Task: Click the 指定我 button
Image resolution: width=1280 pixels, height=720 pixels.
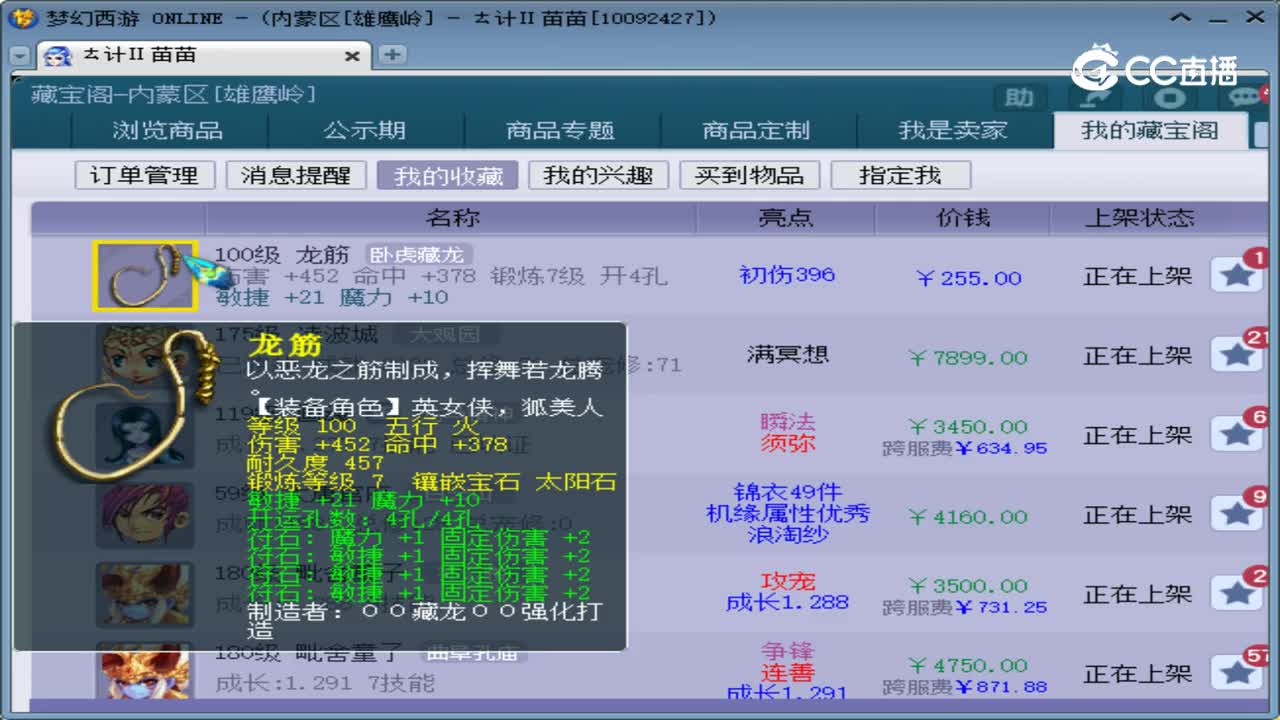Action: click(899, 174)
